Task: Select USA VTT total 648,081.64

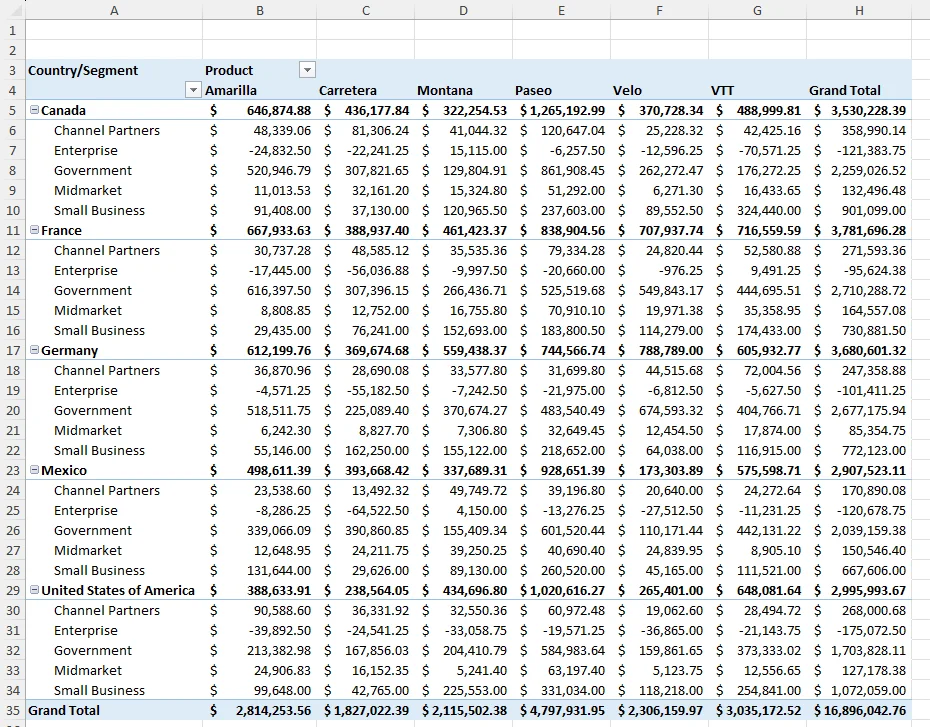Action: (x=757, y=590)
